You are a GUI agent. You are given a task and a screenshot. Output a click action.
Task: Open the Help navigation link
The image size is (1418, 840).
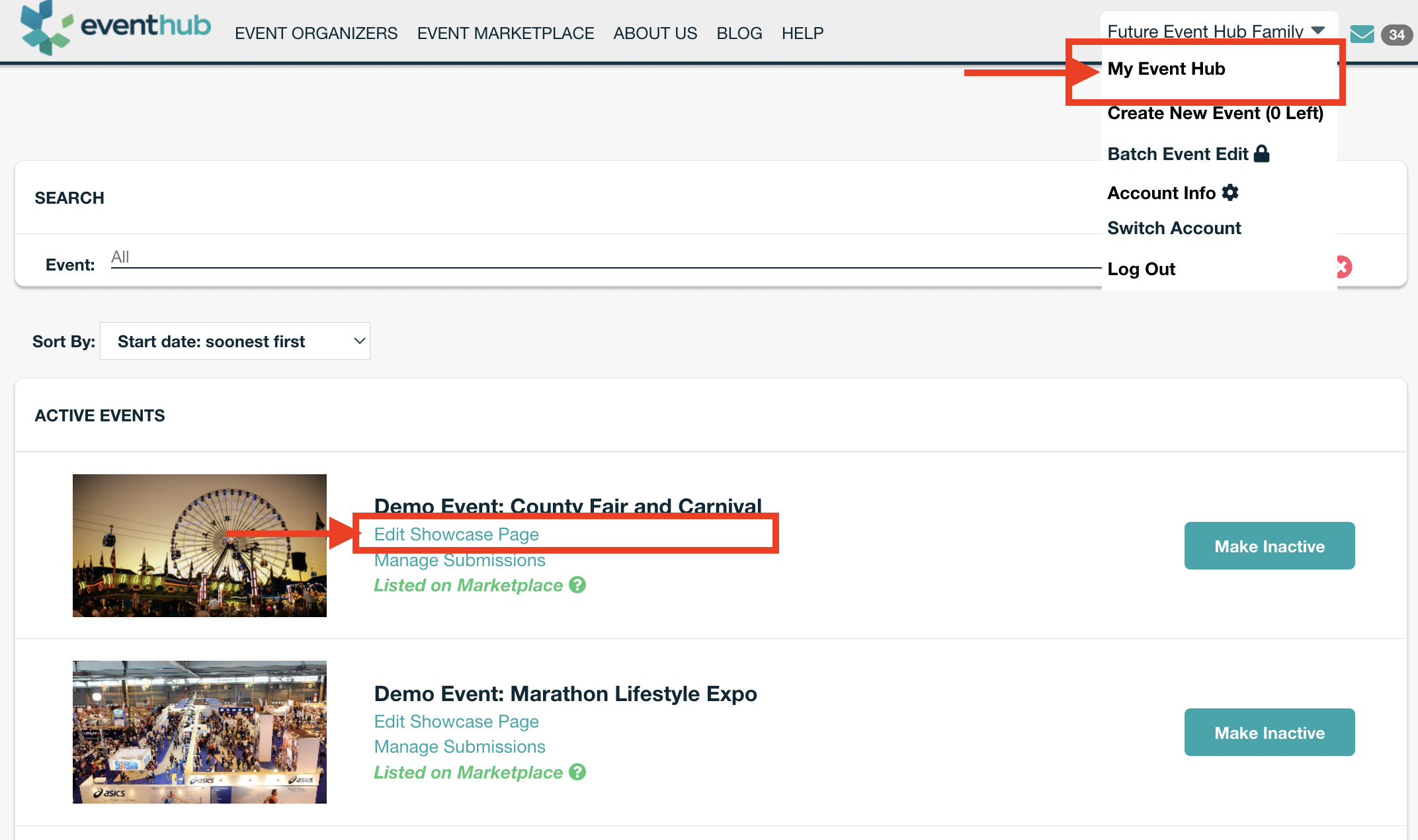click(x=803, y=33)
